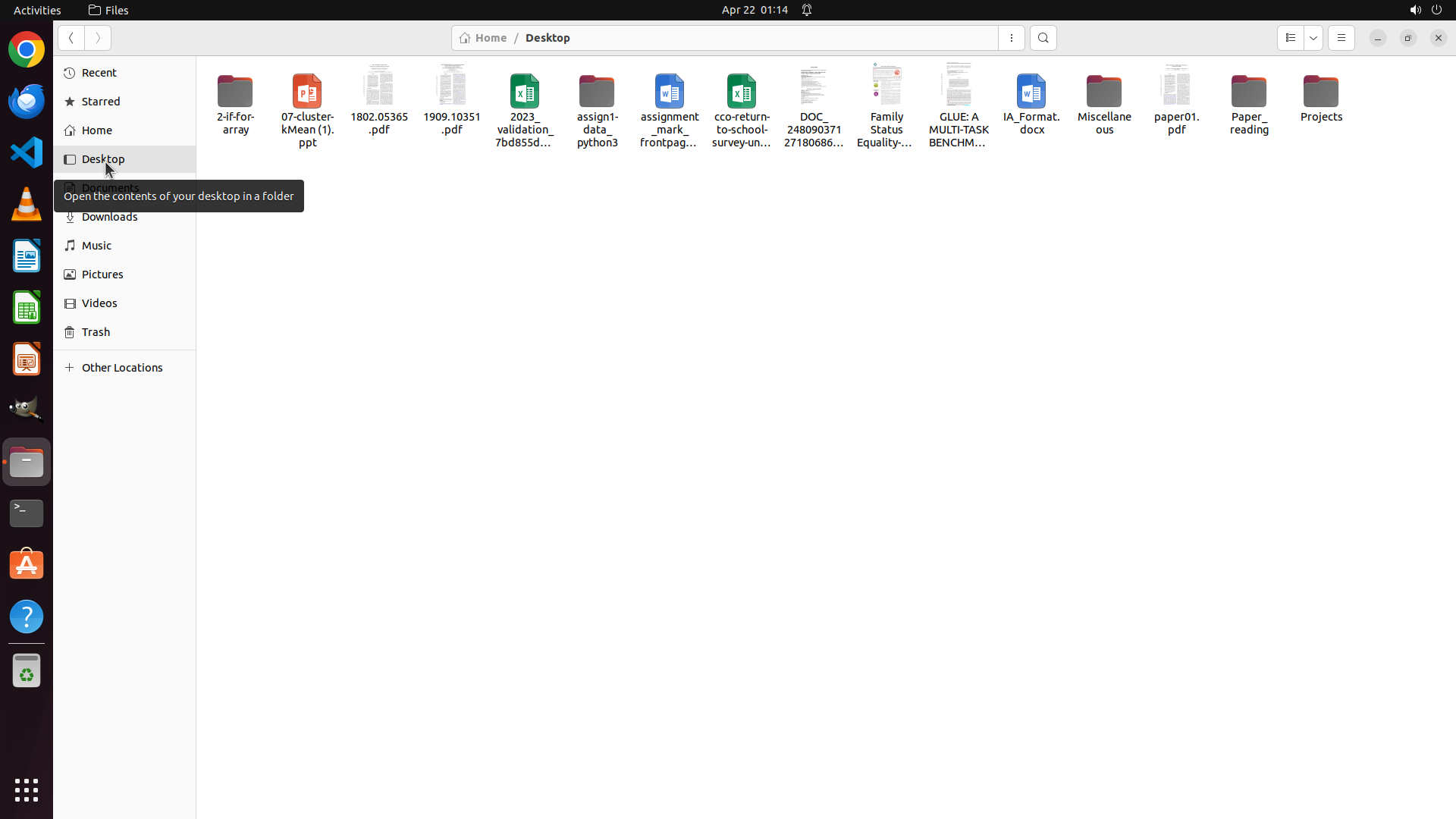Open Downloads in the sidebar
Viewport: 1456px width, 819px height.
click(x=109, y=217)
